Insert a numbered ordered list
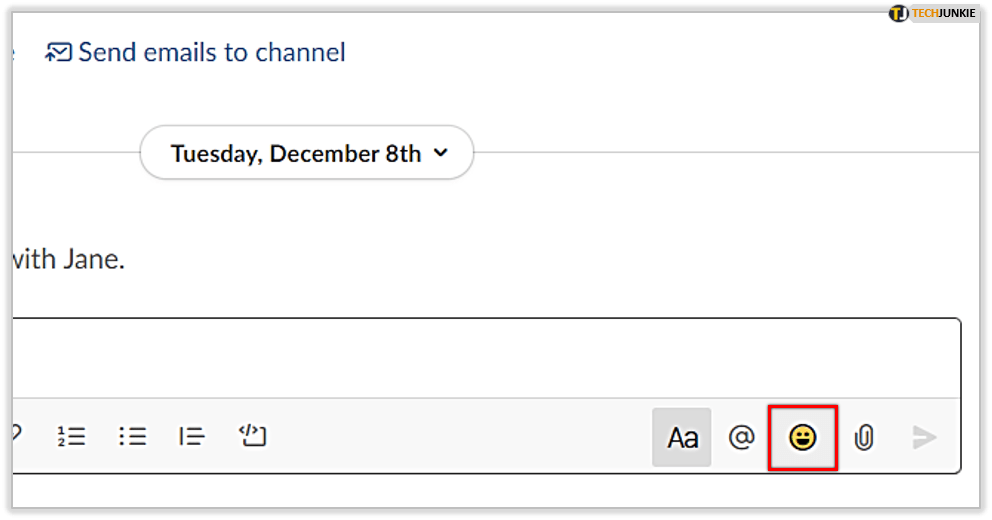The width and height of the screenshot is (992, 520). pyautogui.click(x=71, y=436)
